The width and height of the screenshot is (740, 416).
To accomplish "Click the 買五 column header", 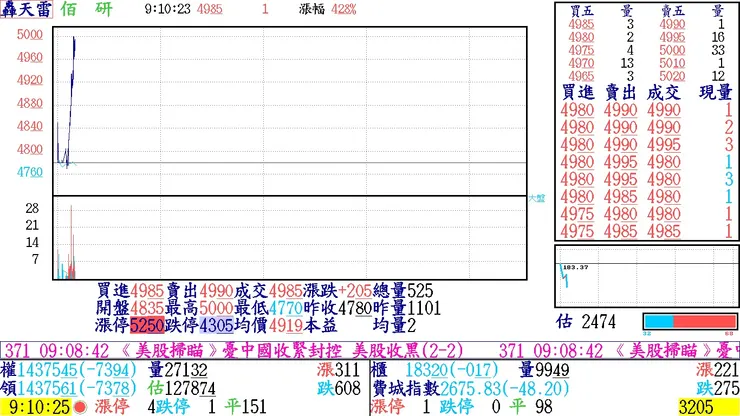I will (581, 11).
